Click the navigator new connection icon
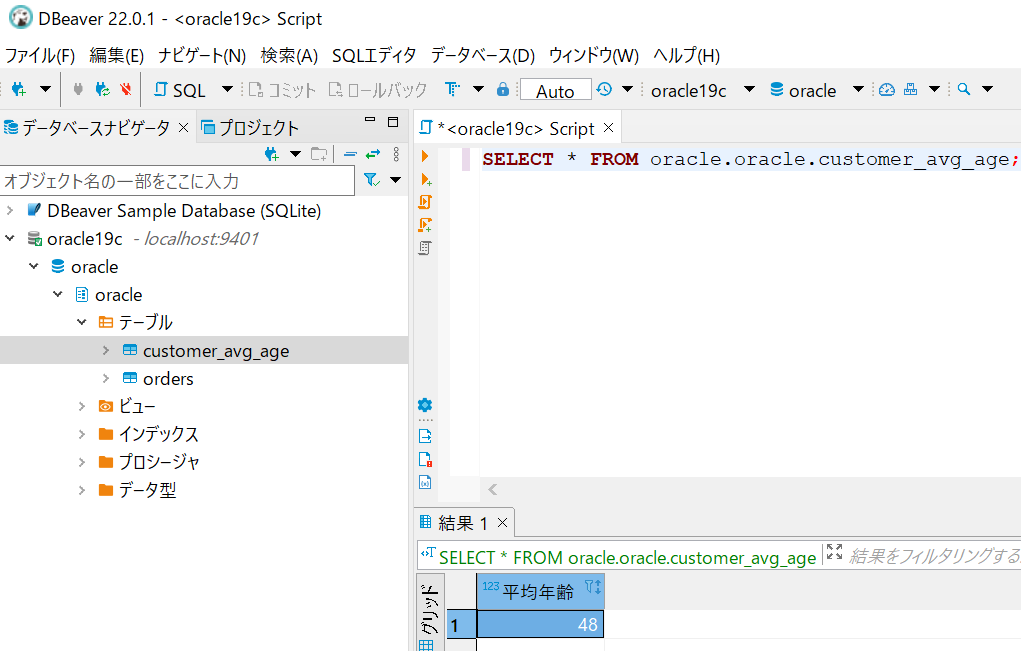Screen dimensions: 1021x651 pos(272,154)
